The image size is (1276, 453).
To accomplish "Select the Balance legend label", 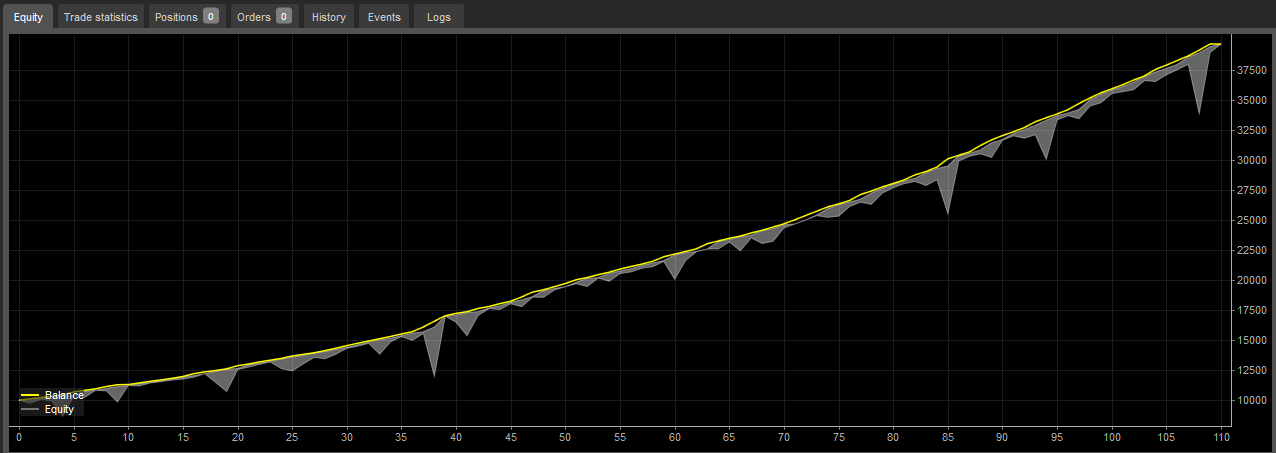I will [x=64, y=396].
